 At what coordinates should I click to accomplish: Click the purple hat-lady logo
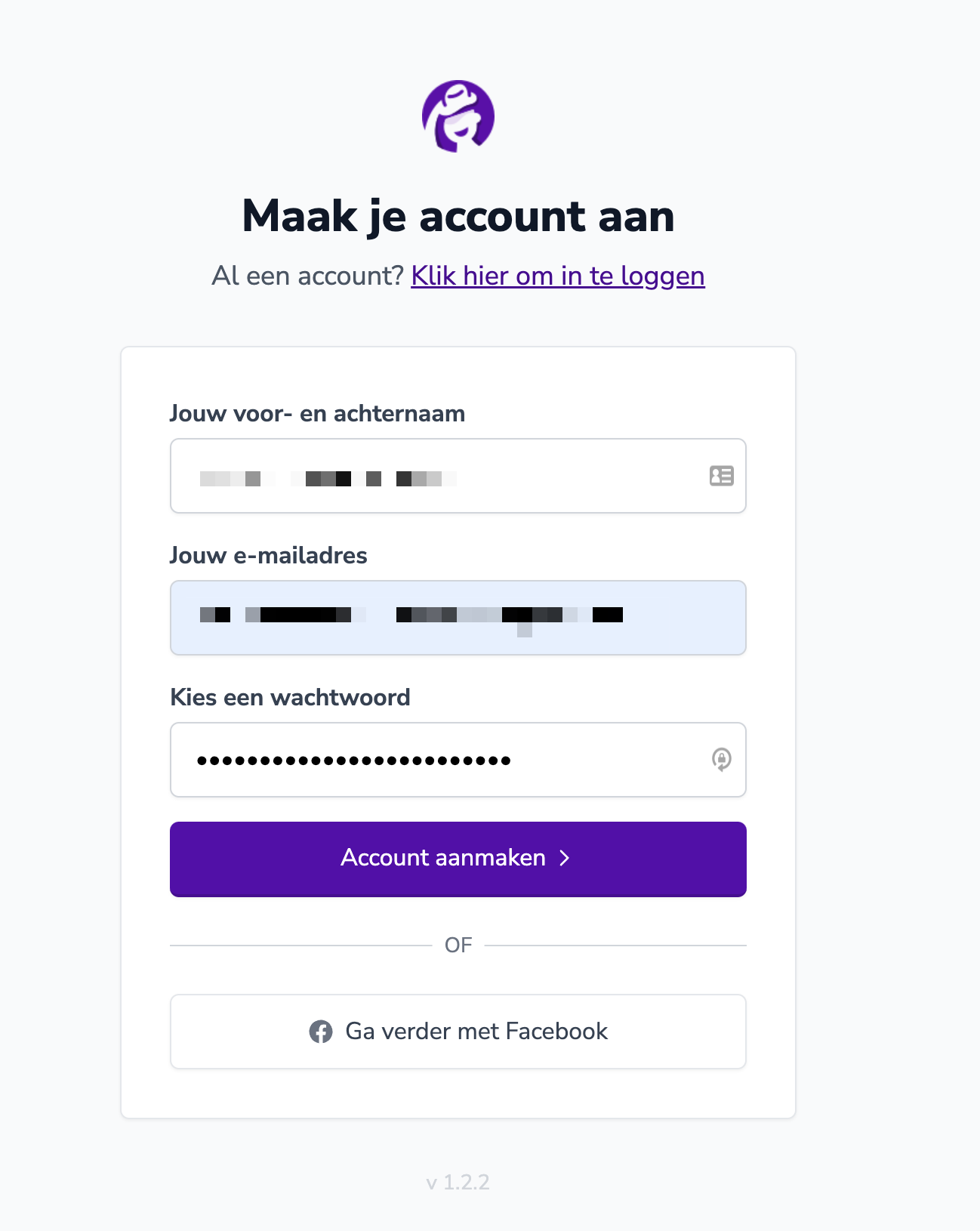point(458,116)
